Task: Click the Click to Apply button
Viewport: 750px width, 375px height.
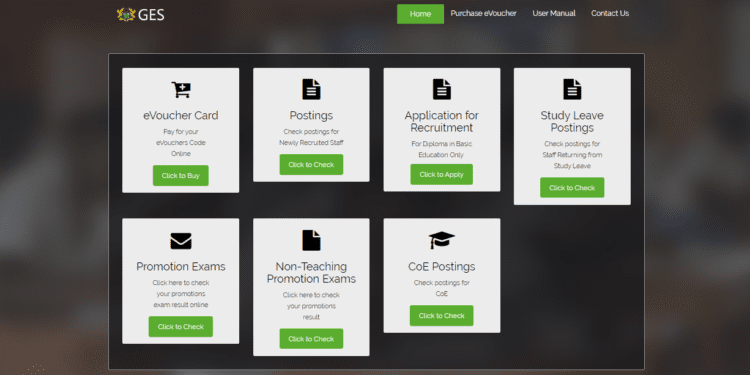Action: pyautogui.click(x=441, y=175)
